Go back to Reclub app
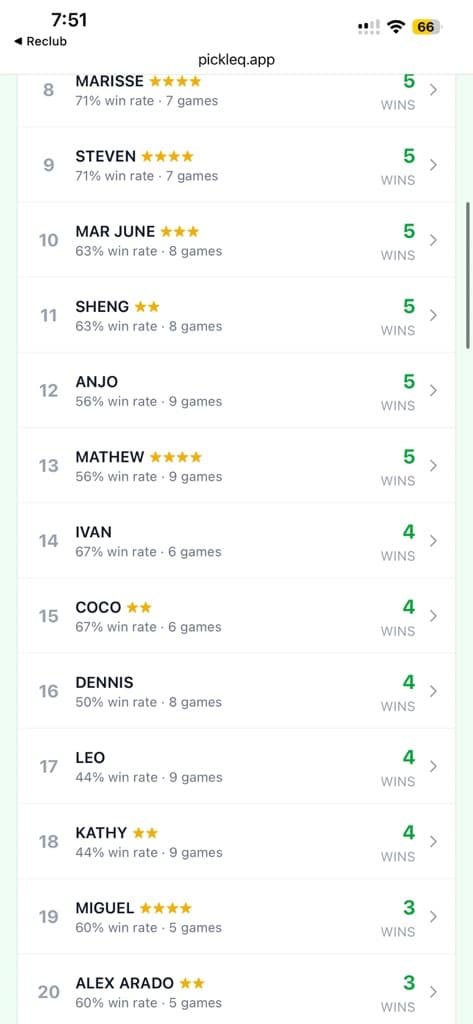473x1024 pixels. click(x=40, y=41)
